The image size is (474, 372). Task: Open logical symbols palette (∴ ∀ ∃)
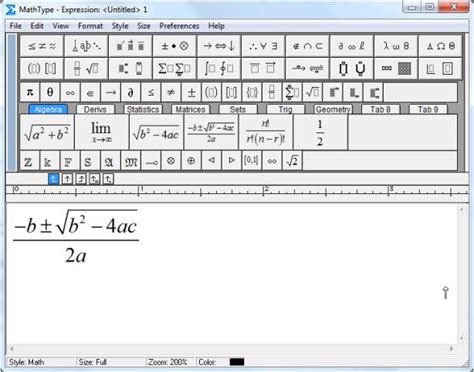click(263, 46)
